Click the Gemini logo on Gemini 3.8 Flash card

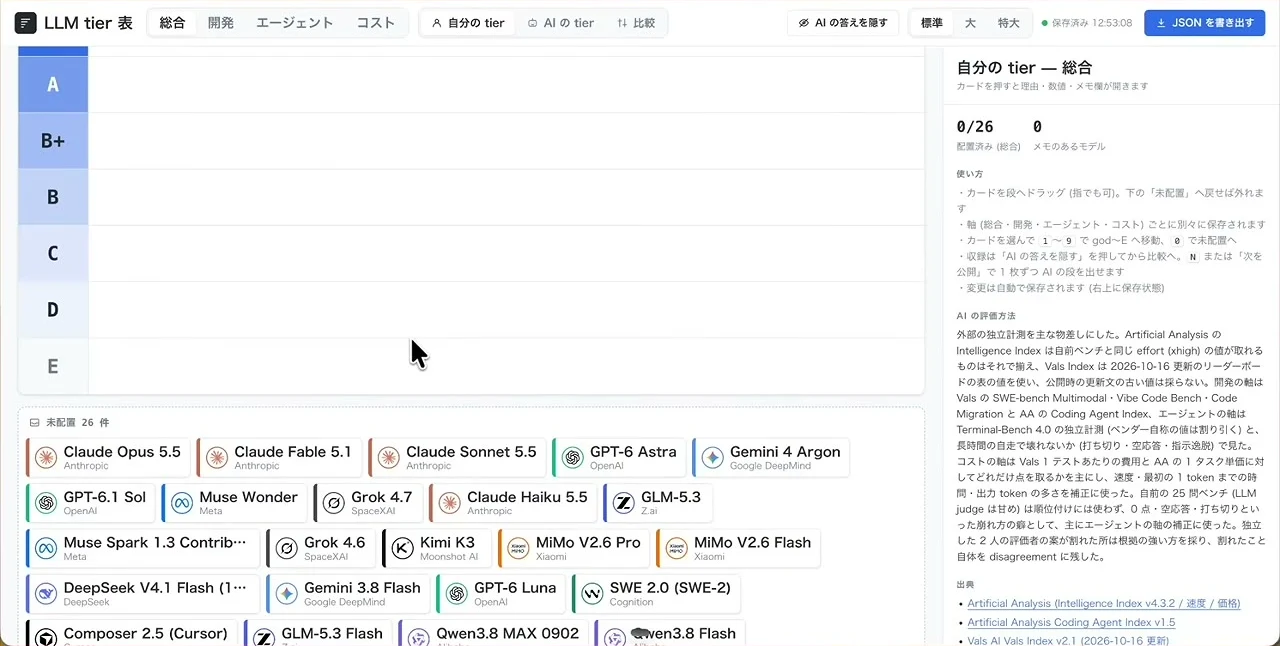[287, 593]
